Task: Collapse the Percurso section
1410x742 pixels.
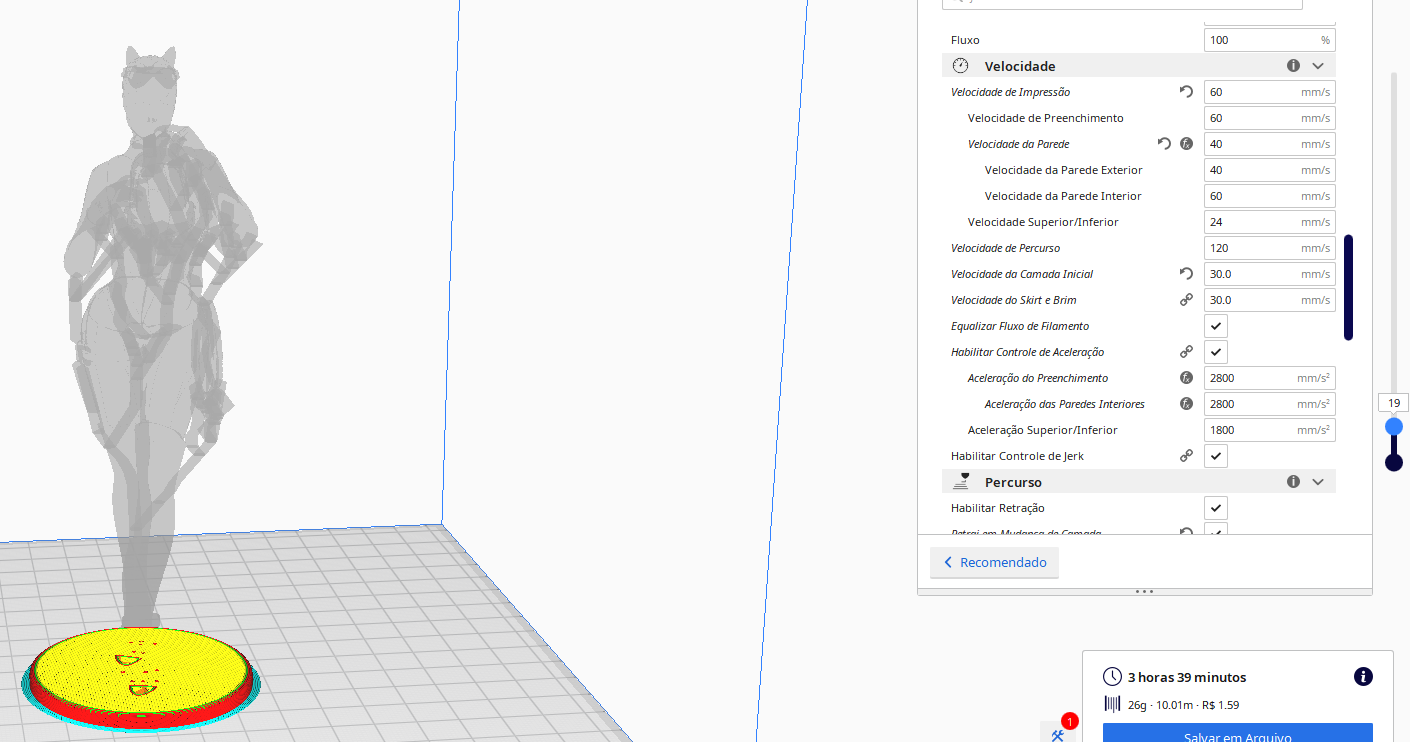Action: click(1318, 481)
